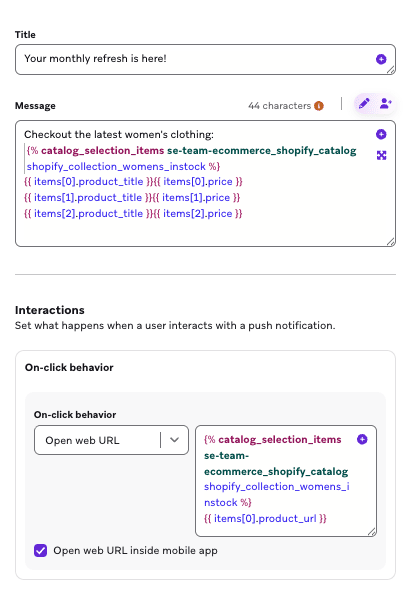Screen dimensions: 414x592
Task: Click the plus icon in URL field
Action: 362,439
